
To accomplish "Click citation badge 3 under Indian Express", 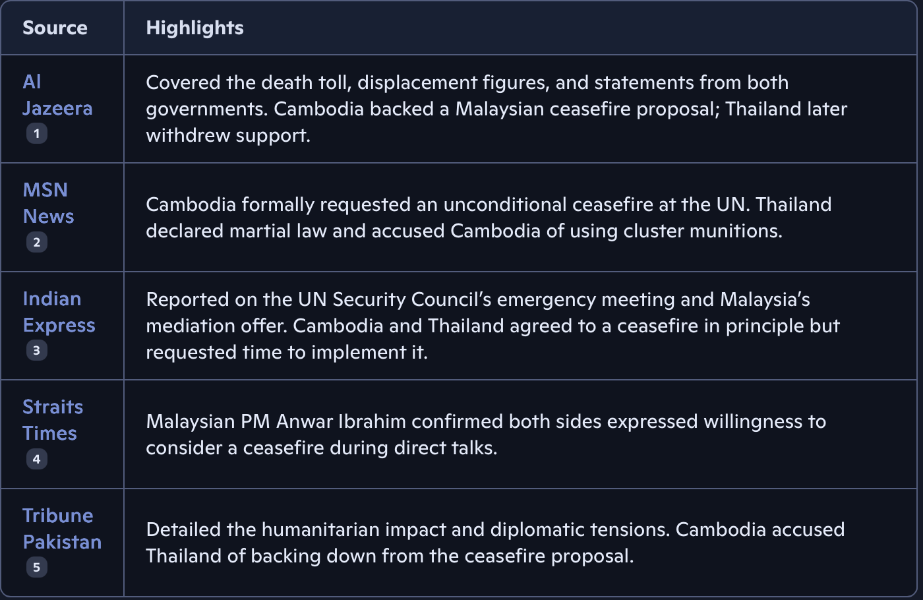I will click(36, 350).
